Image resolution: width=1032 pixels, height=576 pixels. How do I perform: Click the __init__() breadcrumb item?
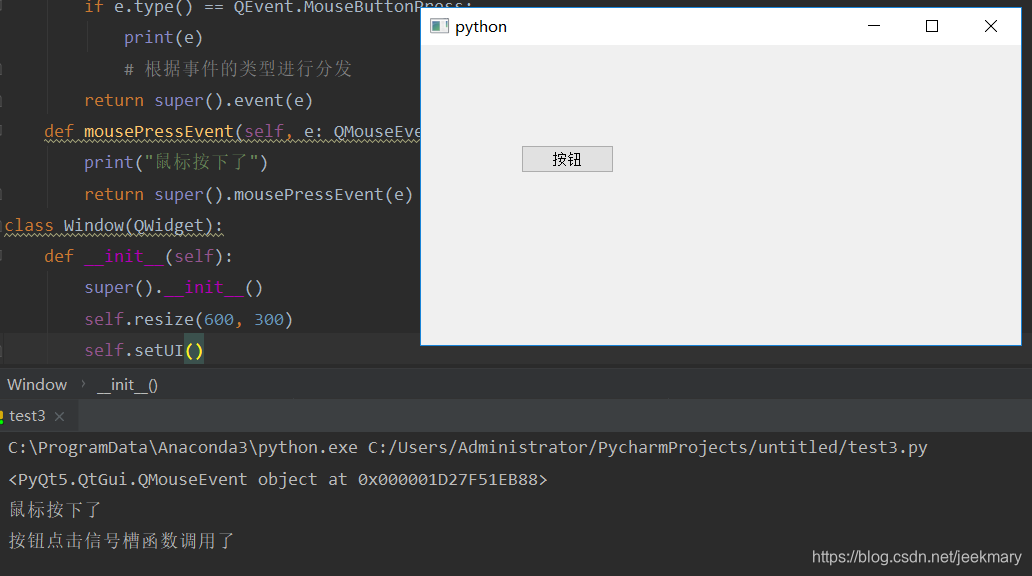coord(127,385)
